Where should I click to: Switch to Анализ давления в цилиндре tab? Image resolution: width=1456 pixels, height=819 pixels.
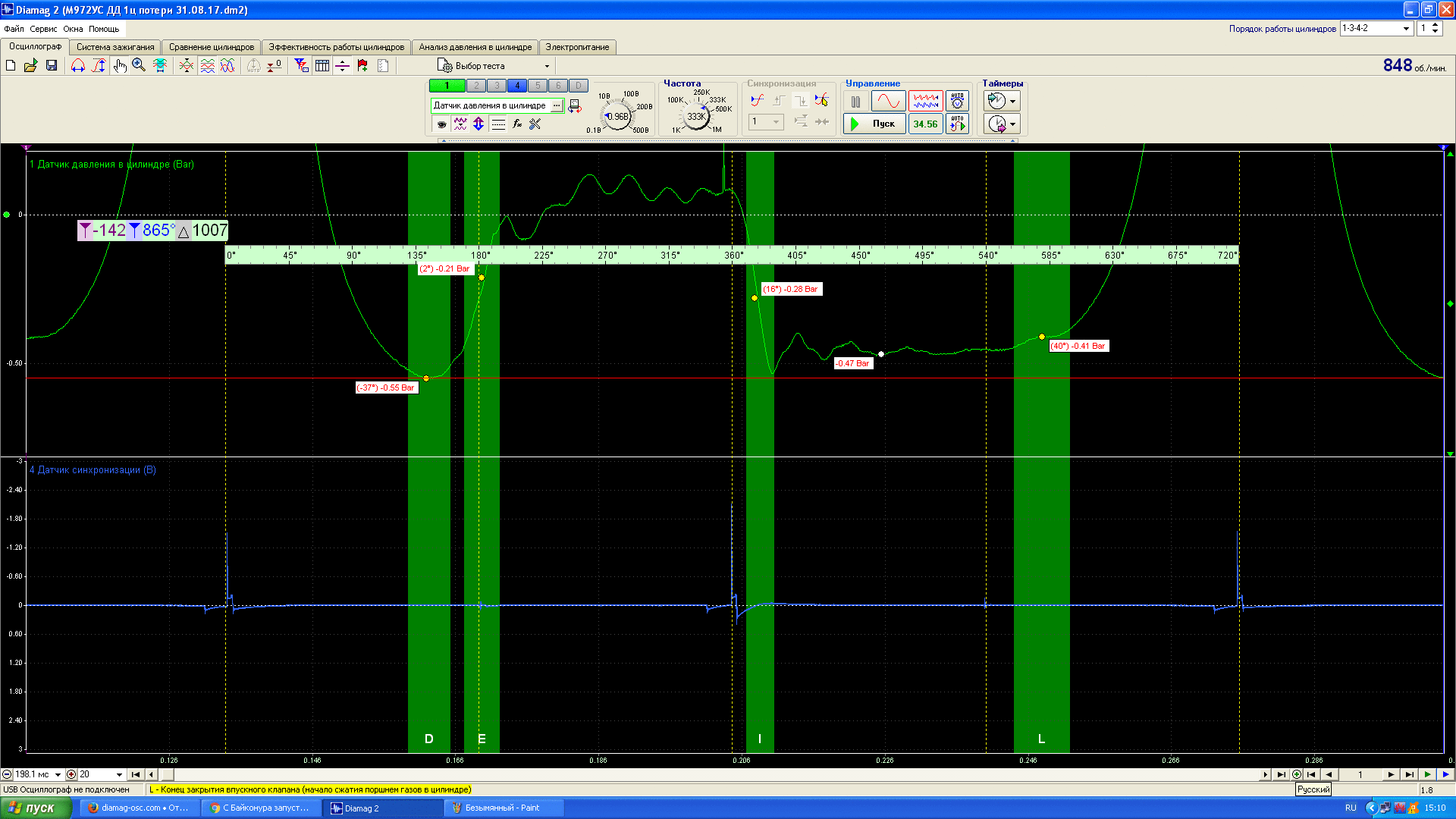[x=475, y=47]
